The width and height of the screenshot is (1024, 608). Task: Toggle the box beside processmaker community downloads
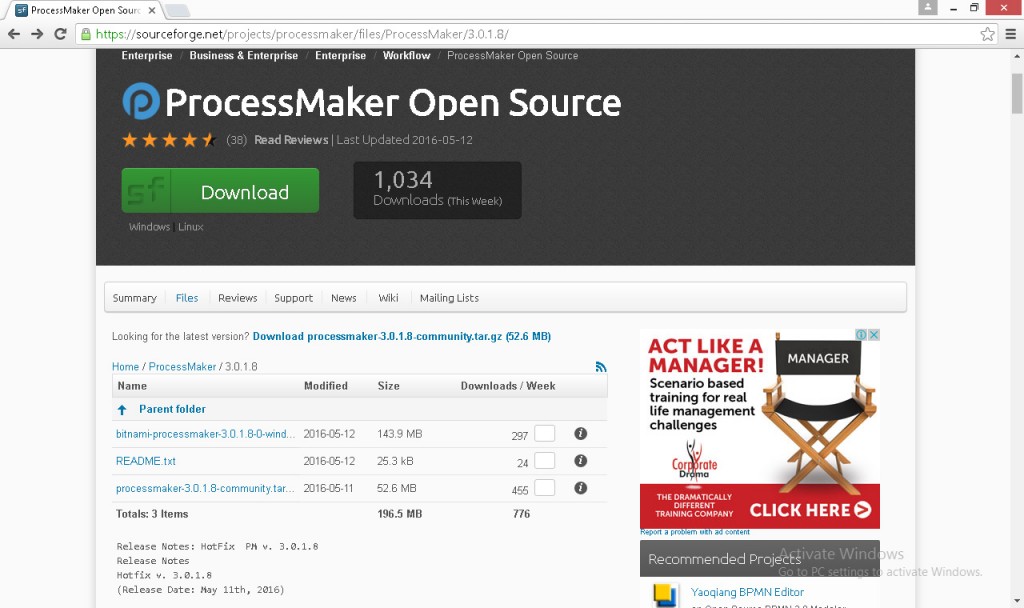click(544, 488)
